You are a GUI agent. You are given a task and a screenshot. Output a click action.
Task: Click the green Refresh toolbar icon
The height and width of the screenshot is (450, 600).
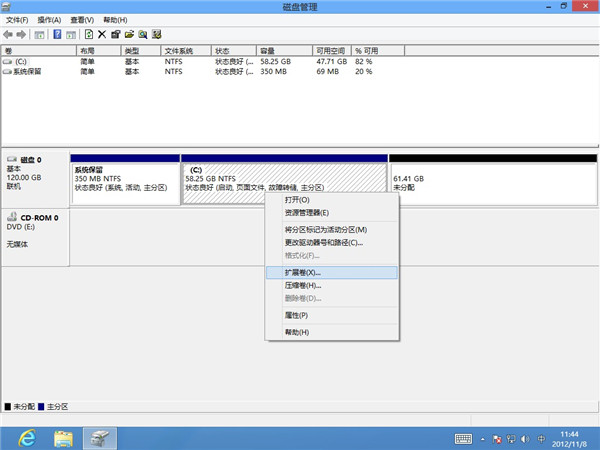tap(89, 34)
